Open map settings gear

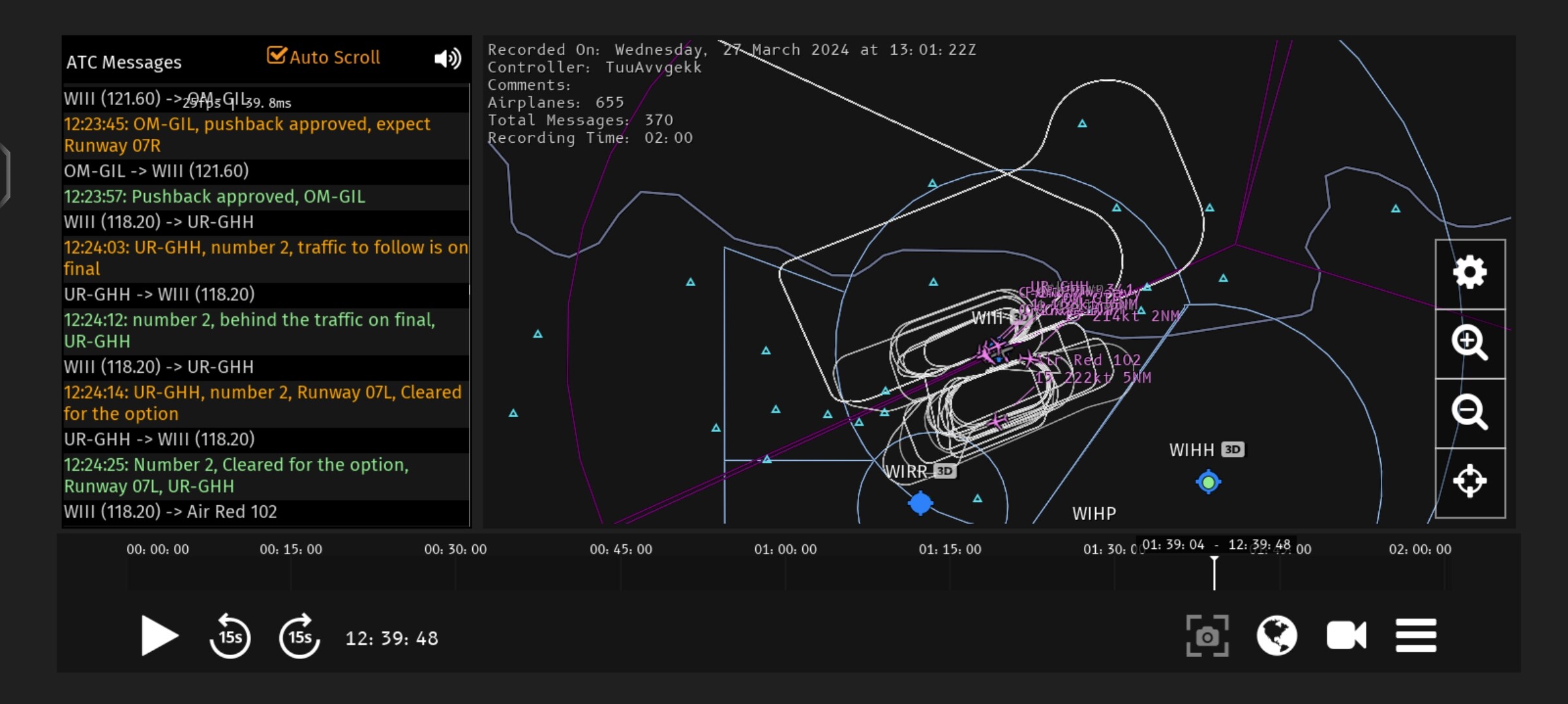coord(1470,272)
